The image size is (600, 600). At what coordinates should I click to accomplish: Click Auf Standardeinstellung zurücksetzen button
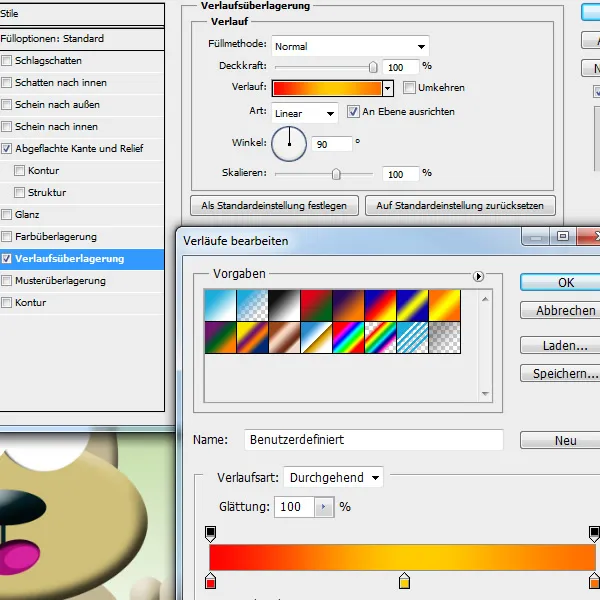click(460, 205)
